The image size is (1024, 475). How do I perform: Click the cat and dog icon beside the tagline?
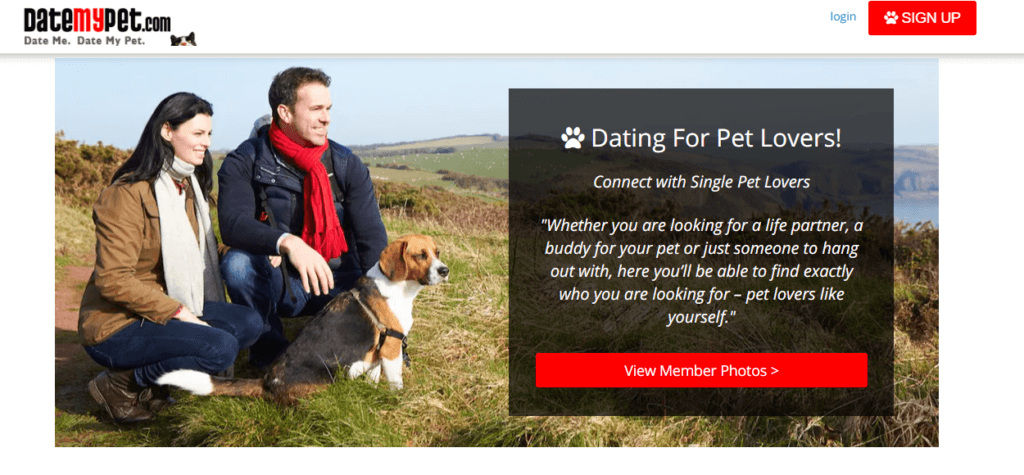183,39
